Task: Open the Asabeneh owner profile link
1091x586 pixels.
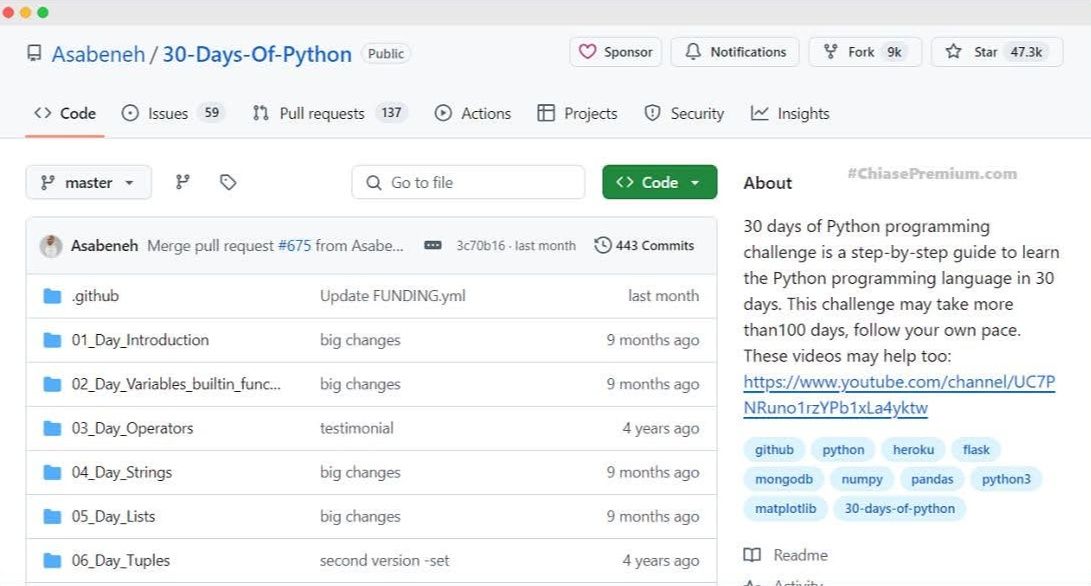Action: point(98,54)
